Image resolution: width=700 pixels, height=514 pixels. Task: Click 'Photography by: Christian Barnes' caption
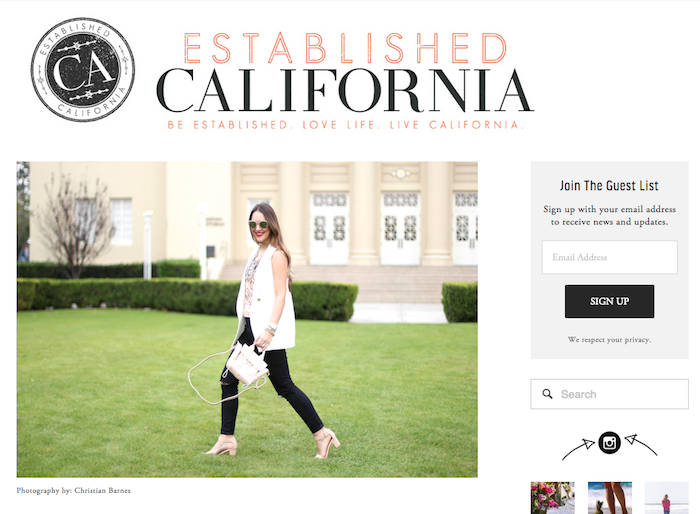[74, 490]
